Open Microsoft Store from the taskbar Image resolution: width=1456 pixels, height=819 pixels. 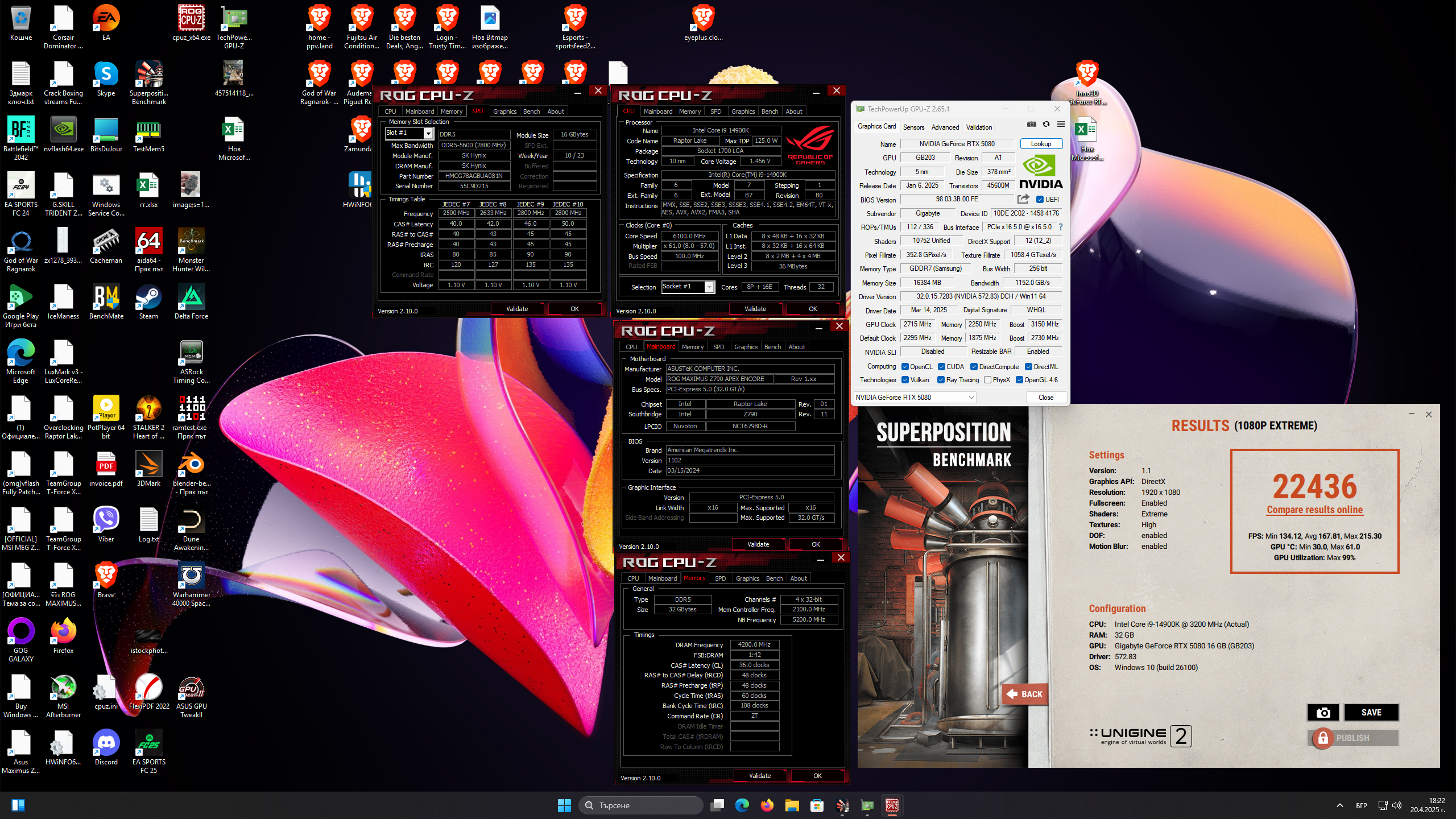pos(817,805)
